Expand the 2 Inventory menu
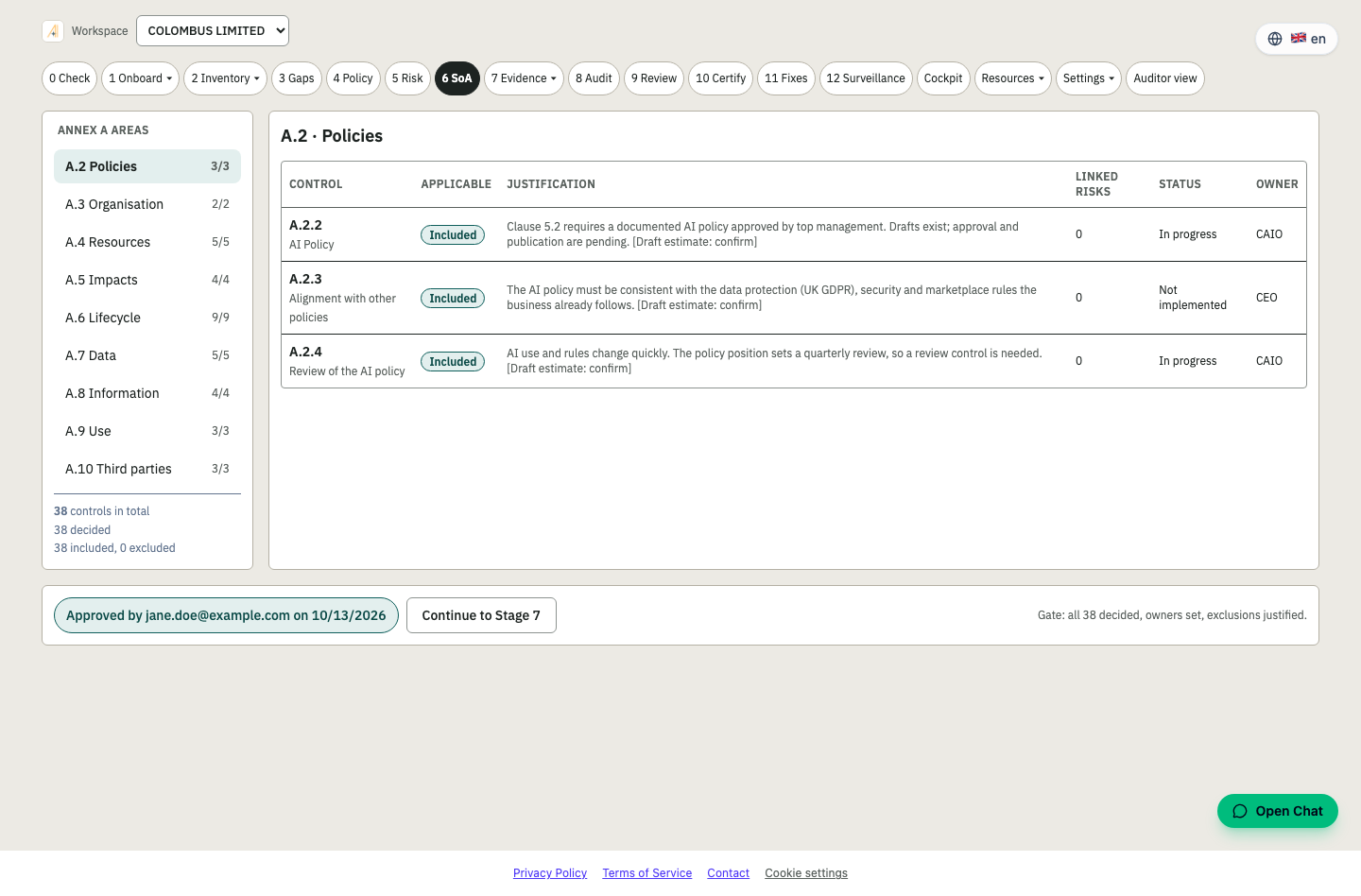Screen dimensions: 1361x896 click(226, 78)
